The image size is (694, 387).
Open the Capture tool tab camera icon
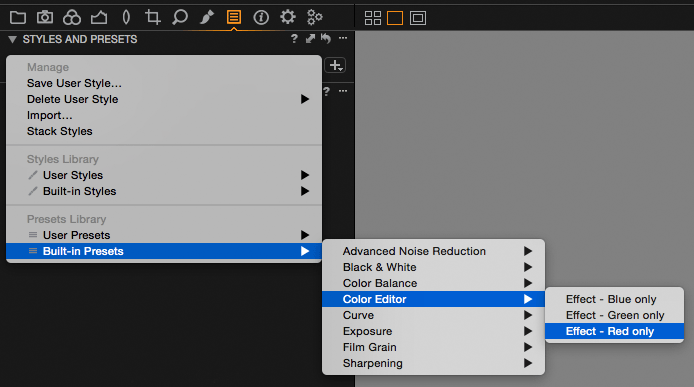(x=45, y=17)
